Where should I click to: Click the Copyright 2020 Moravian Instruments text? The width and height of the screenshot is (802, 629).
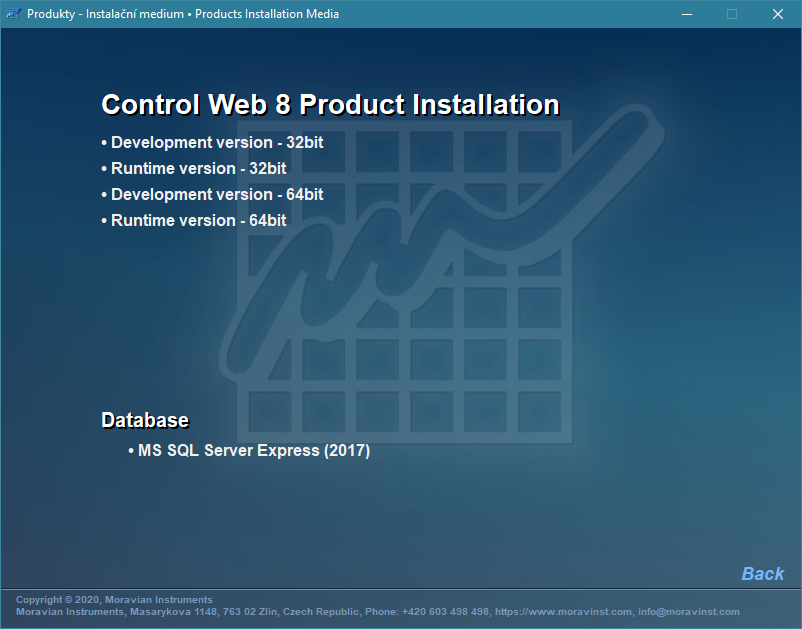(114, 600)
